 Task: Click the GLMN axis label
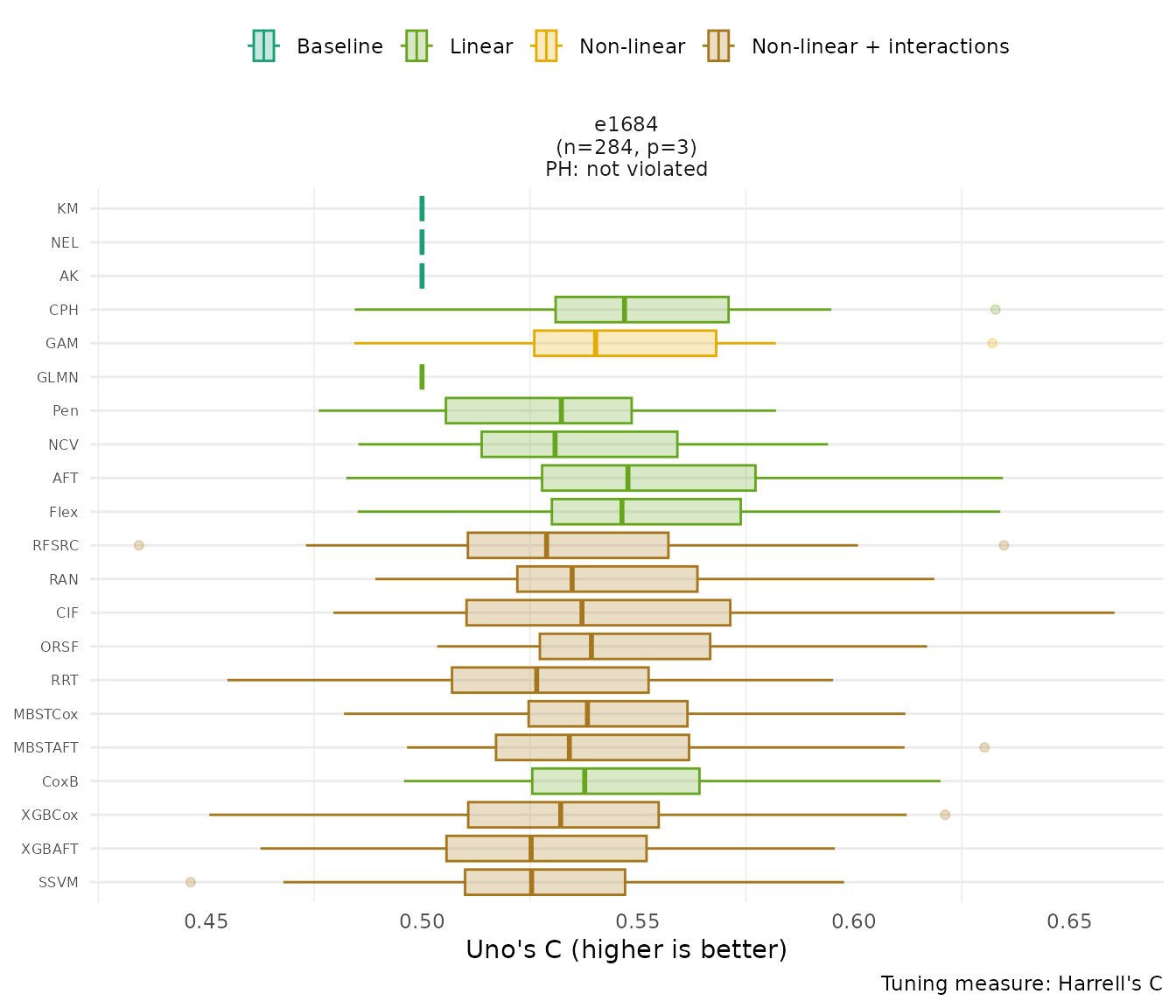pos(58,377)
